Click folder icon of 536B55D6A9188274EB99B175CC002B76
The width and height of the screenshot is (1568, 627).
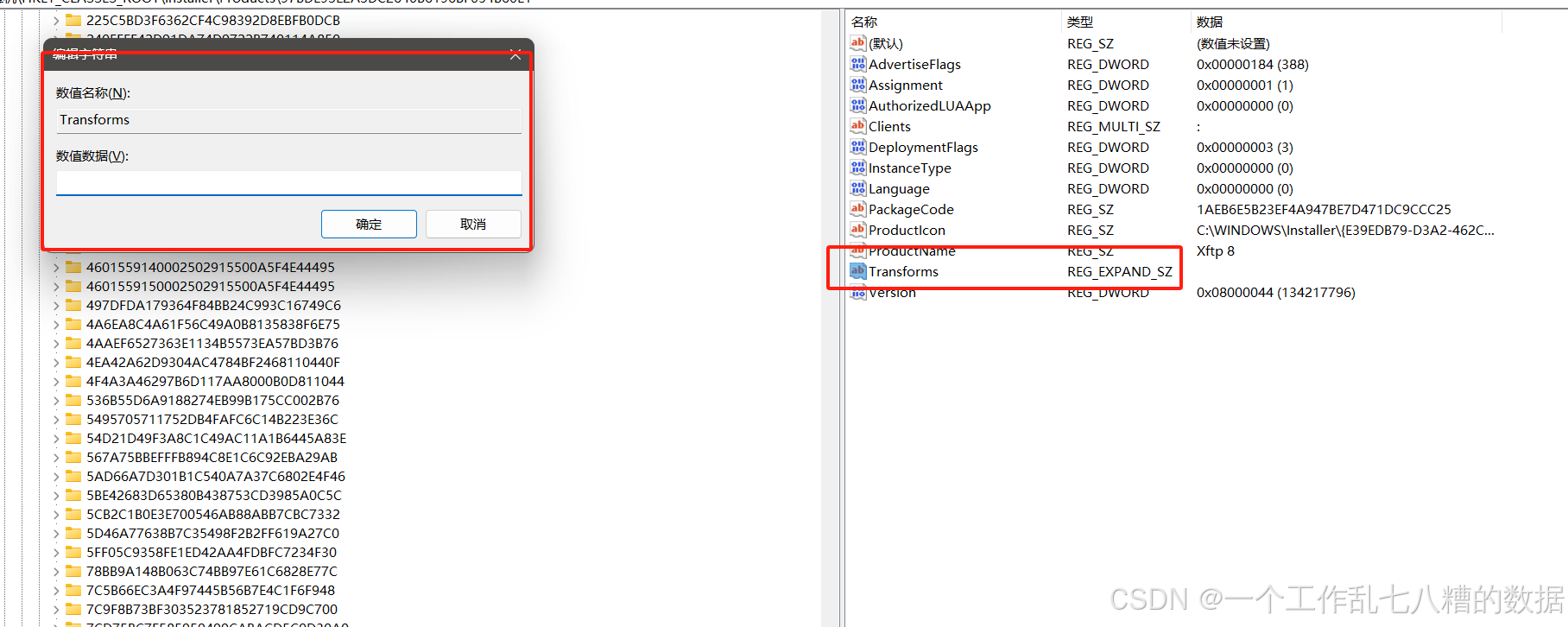click(x=73, y=400)
